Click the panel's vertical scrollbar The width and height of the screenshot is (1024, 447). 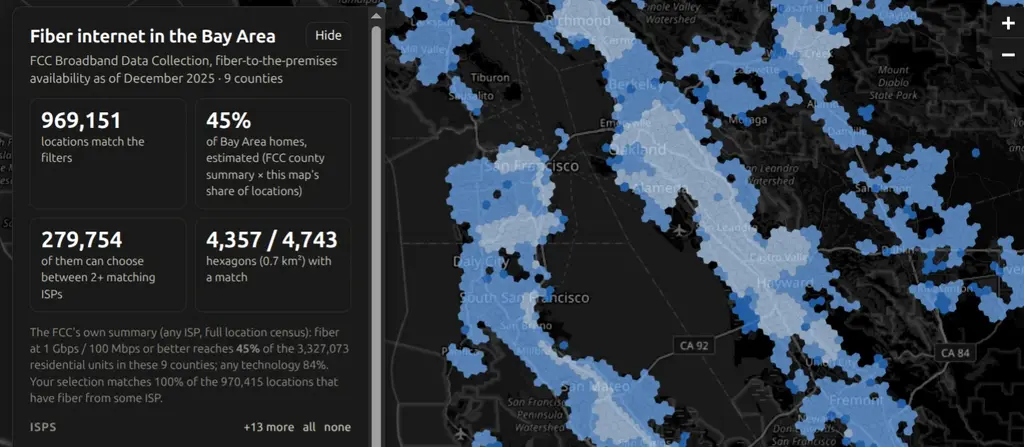[376, 235]
